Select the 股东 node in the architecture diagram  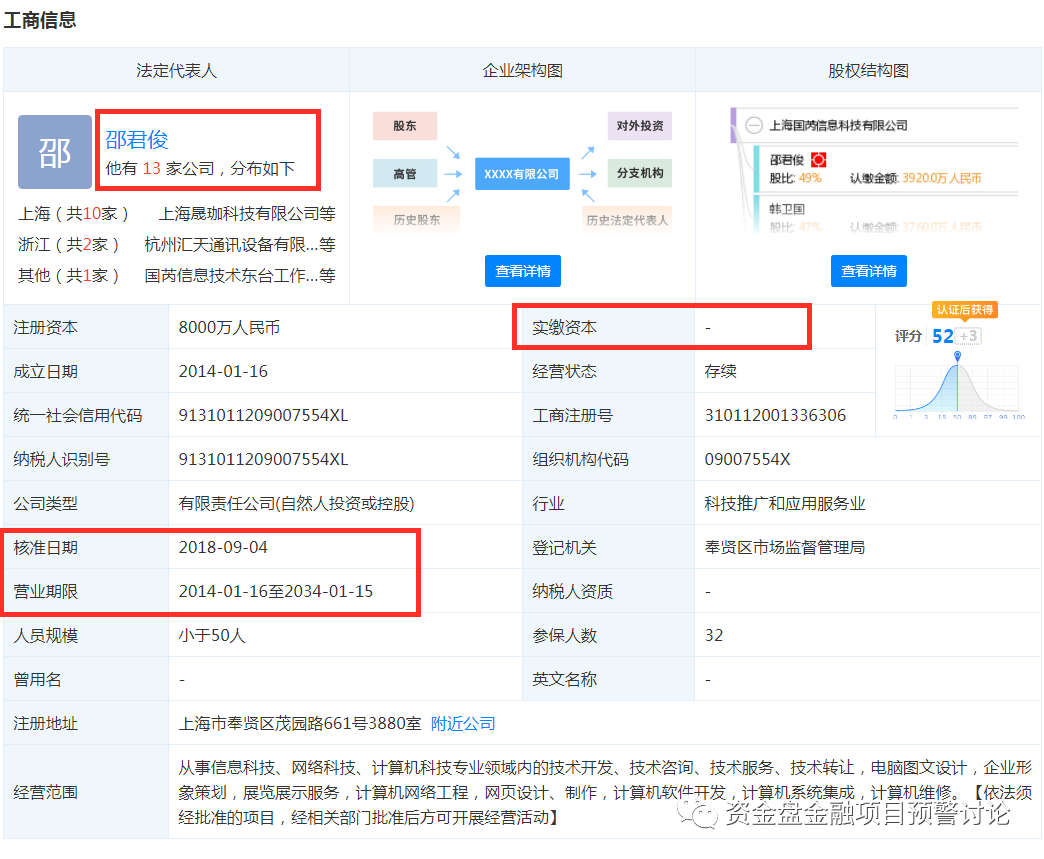pos(404,126)
